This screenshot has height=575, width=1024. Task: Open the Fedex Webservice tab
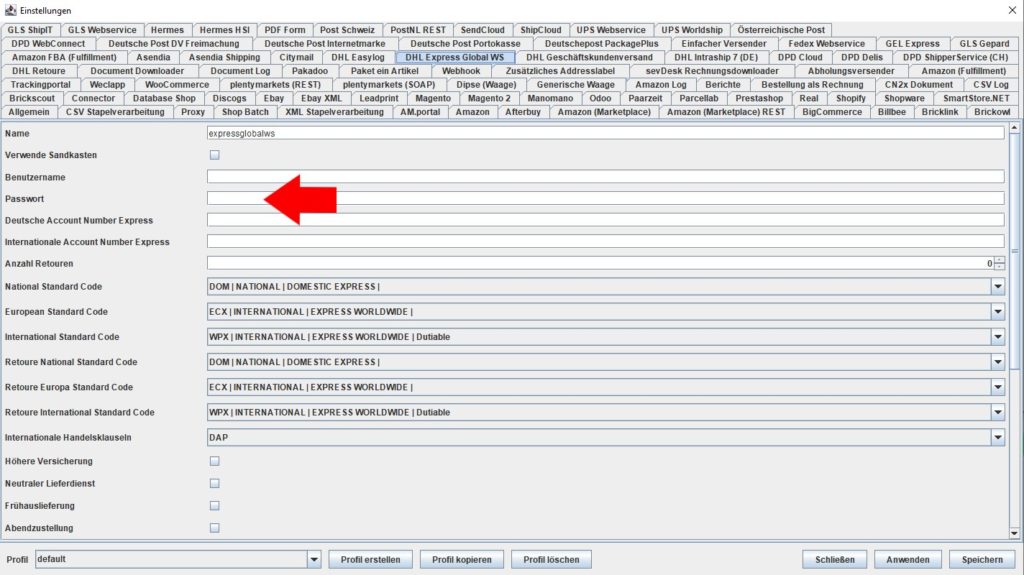coord(826,44)
